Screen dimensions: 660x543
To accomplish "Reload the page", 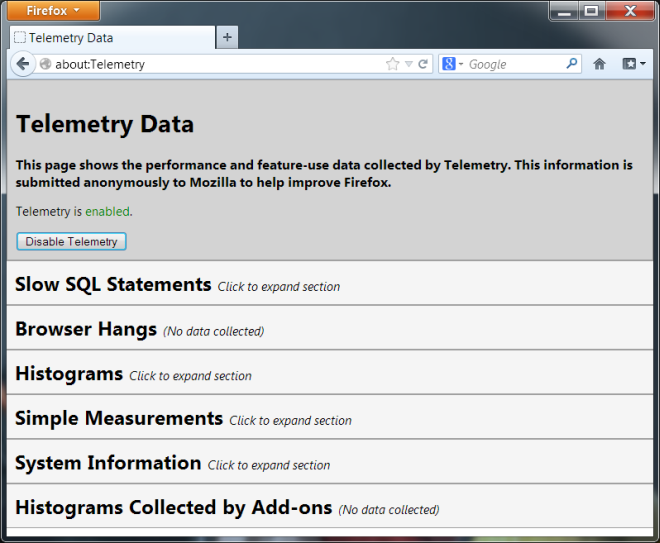I will click(423, 64).
